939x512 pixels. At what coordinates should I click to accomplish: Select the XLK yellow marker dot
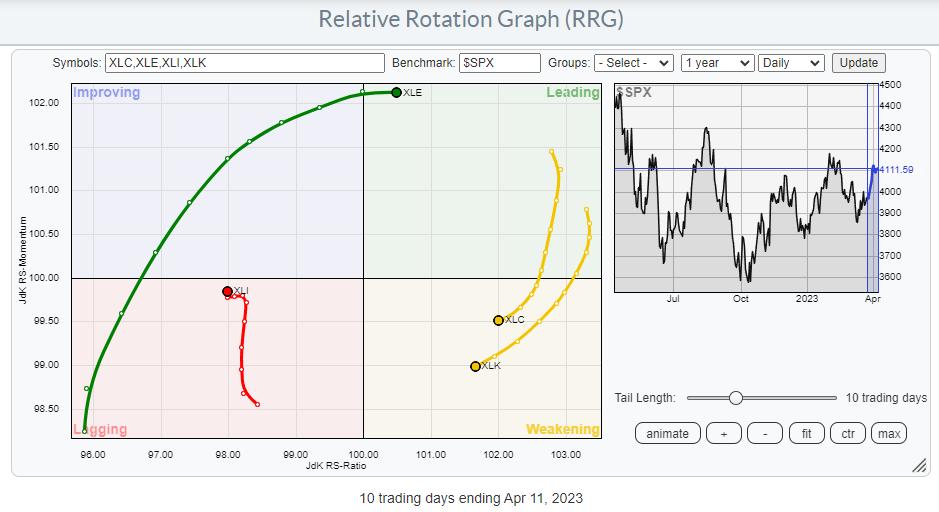[475, 367]
